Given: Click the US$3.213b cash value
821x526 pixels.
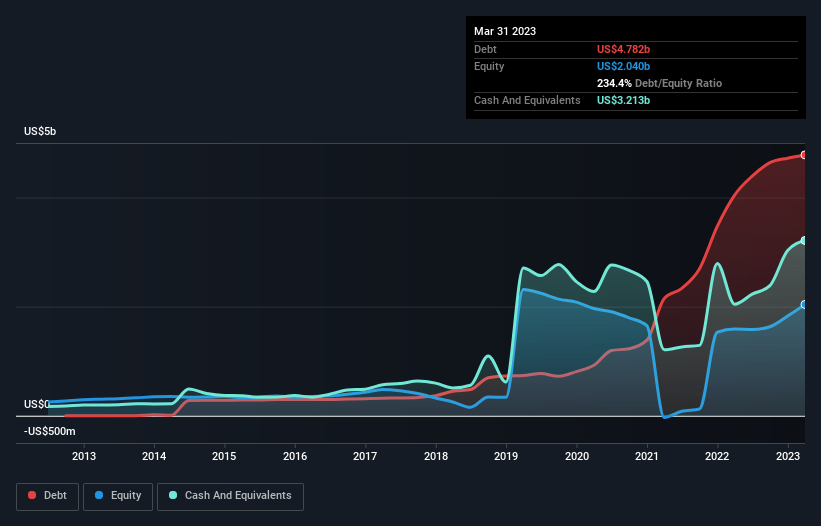Looking at the screenshot, I should [x=623, y=100].
